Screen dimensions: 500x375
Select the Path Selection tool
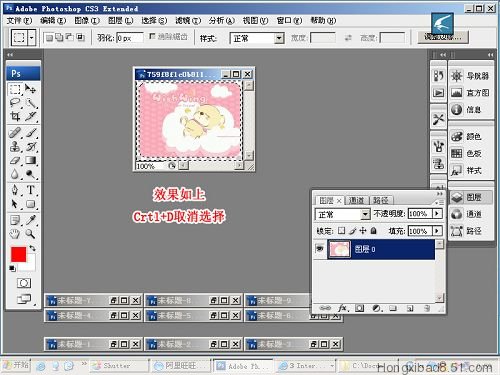(15, 204)
